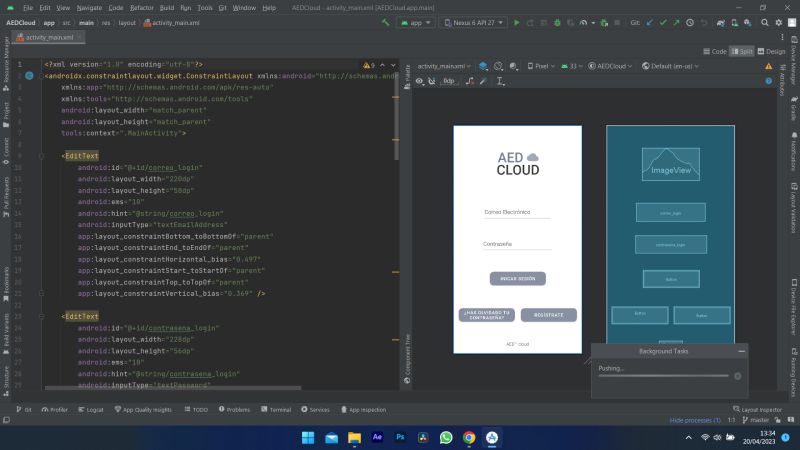Open Git history clock icon

click(690, 23)
